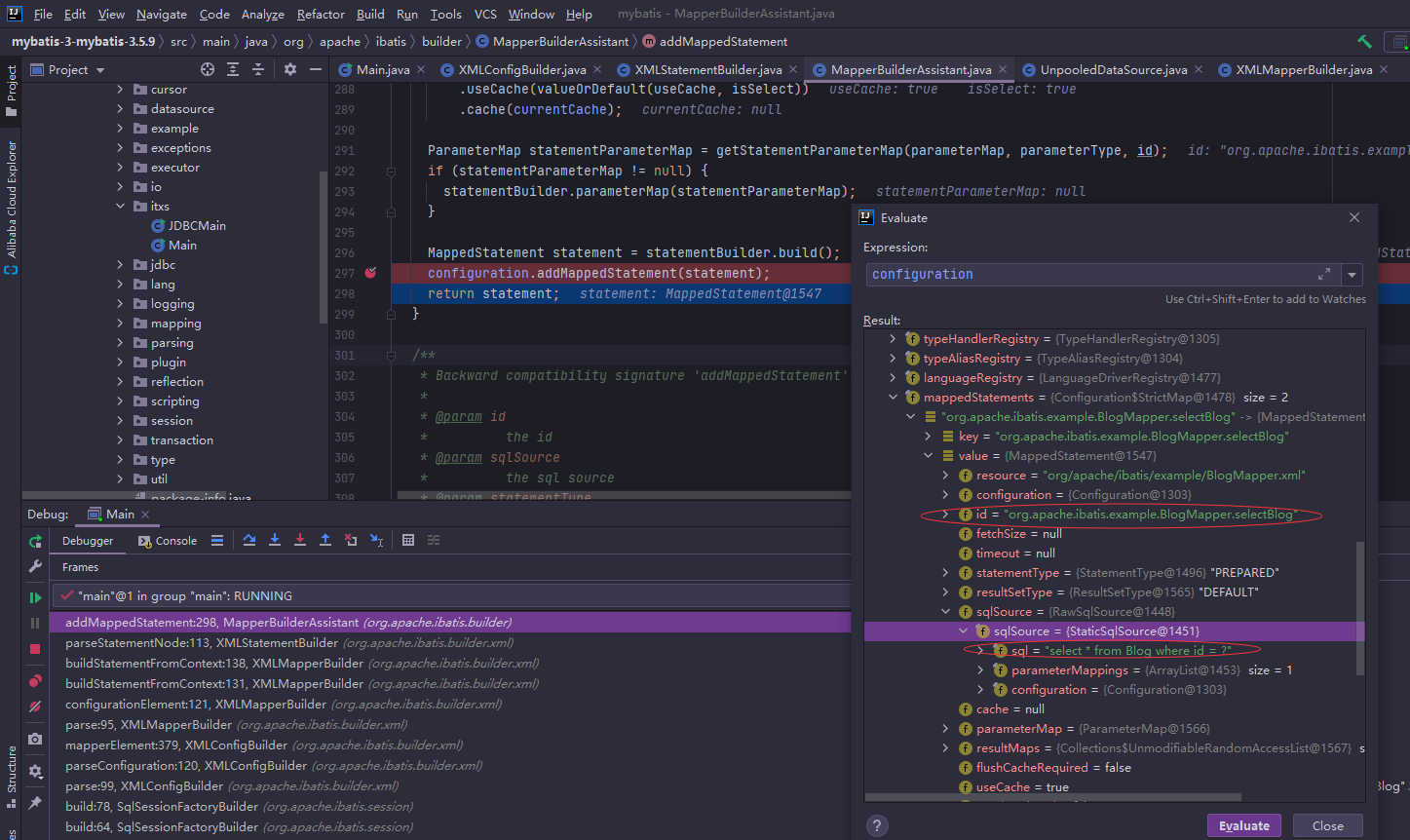
Task: Resume program execution
Action: click(x=35, y=597)
